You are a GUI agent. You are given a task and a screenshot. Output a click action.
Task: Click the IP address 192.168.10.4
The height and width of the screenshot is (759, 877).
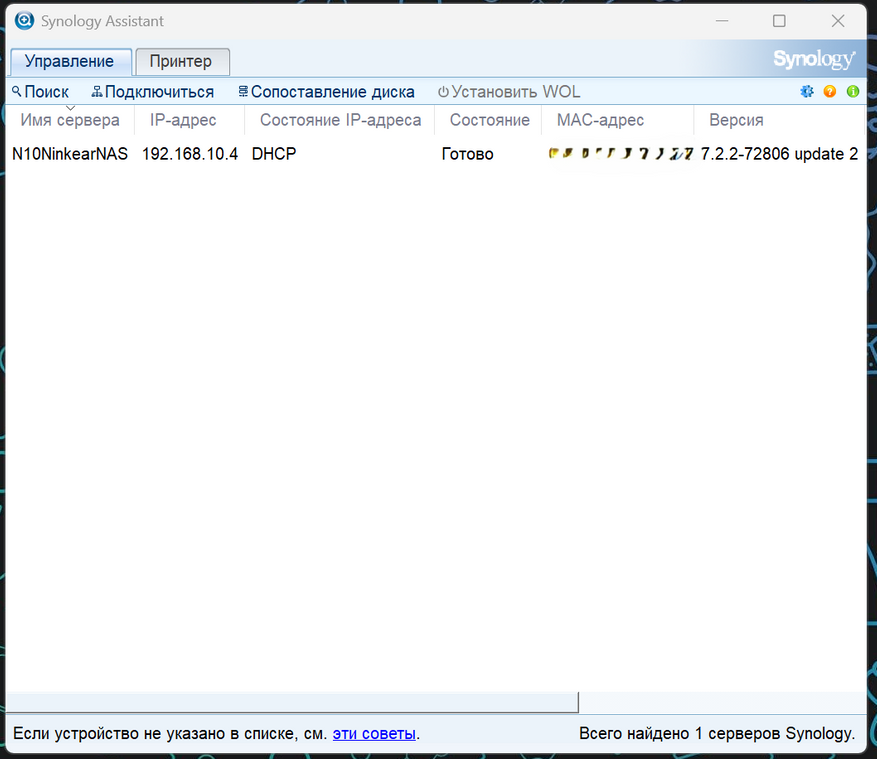190,154
